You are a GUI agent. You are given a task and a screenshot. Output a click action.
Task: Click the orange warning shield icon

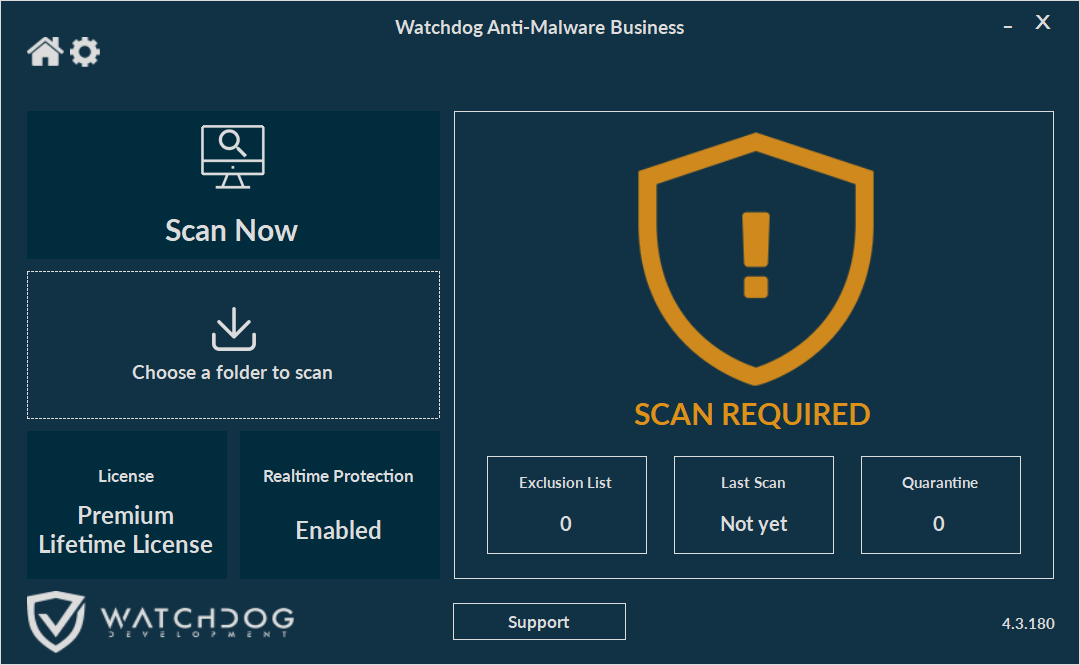coord(756,258)
